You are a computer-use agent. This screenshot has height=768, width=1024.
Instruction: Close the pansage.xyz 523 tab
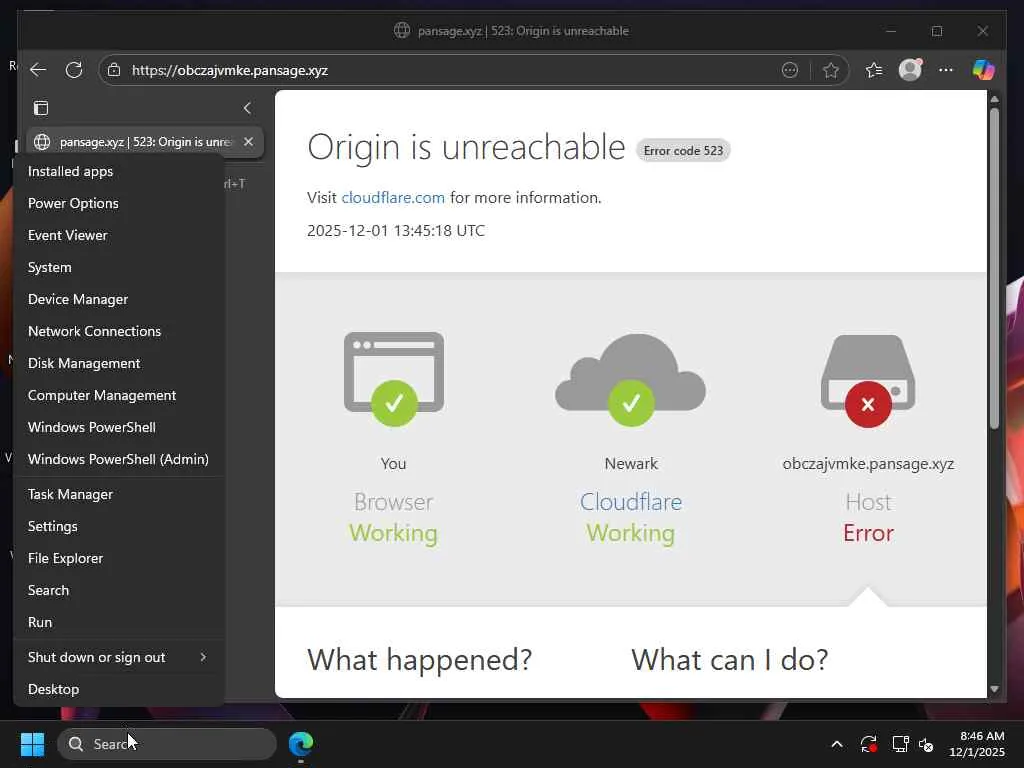(248, 142)
